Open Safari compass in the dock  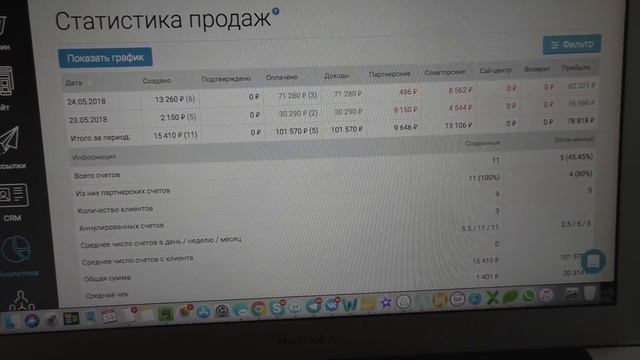475,299
